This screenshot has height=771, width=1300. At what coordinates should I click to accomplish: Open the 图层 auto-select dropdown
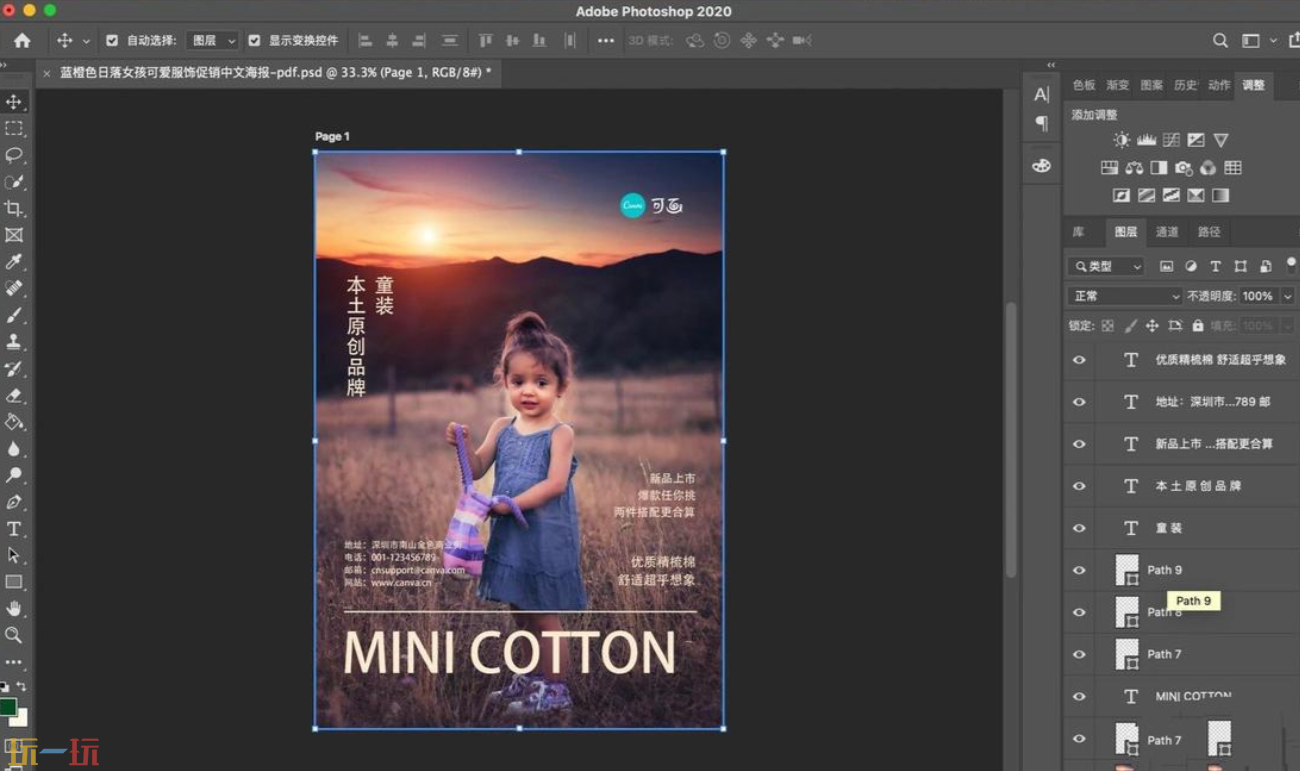coord(213,41)
